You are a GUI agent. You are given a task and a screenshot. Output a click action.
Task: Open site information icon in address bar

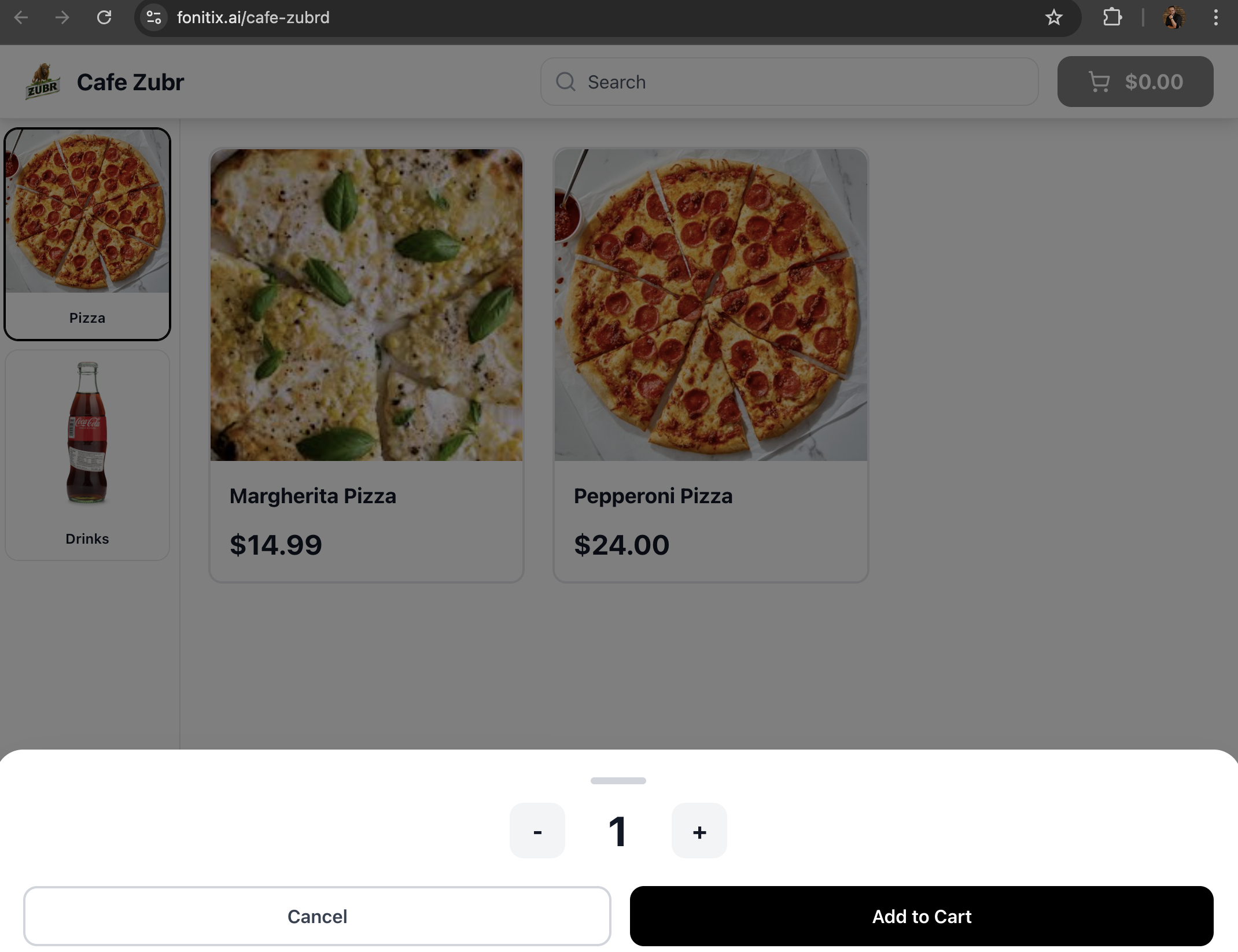click(154, 18)
